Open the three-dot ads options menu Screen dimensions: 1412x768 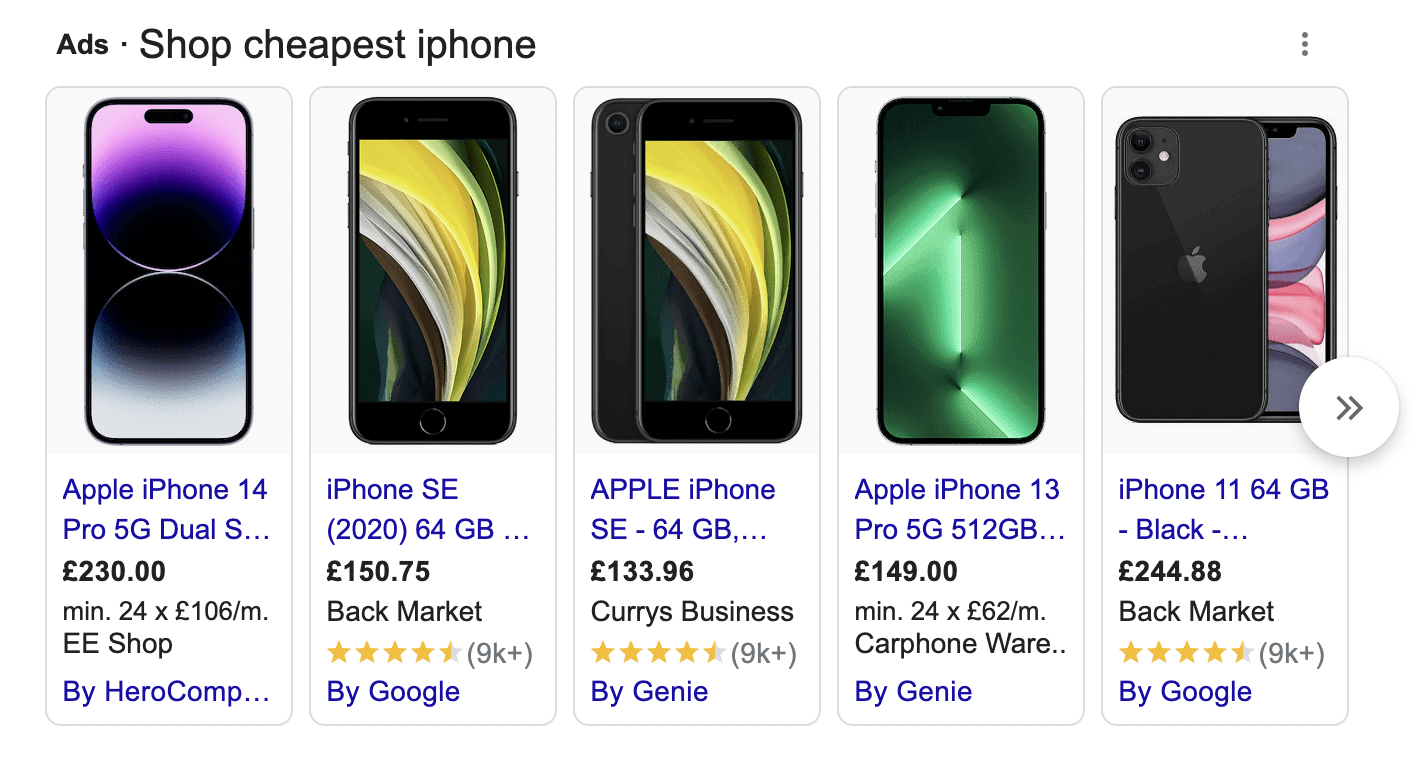coord(1304,44)
